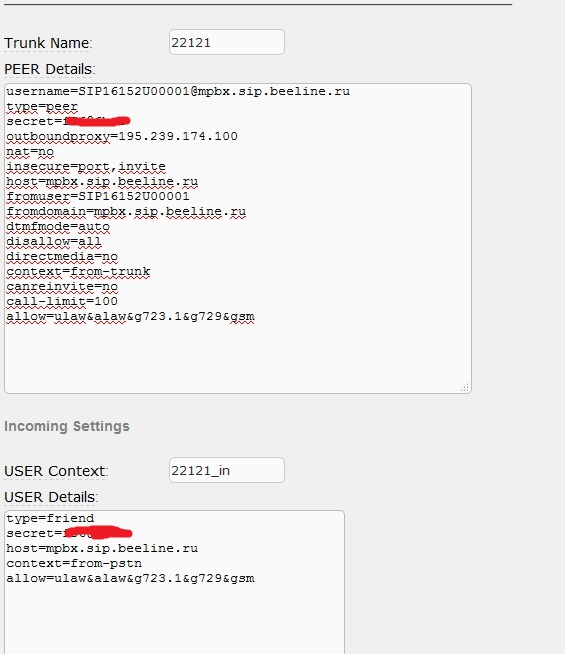The height and width of the screenshot is (654, 565).
Task: Click the allow codecs line in PEER Details
Action: pos(130,317)
